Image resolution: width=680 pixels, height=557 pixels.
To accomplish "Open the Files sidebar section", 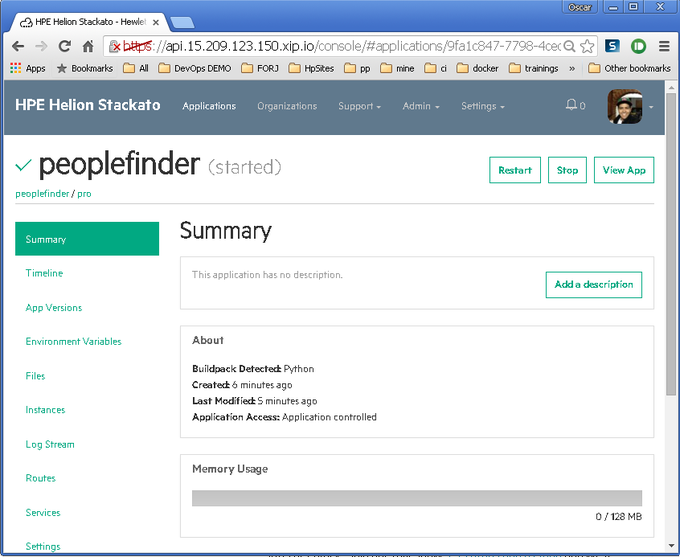I will pos(35,376).
